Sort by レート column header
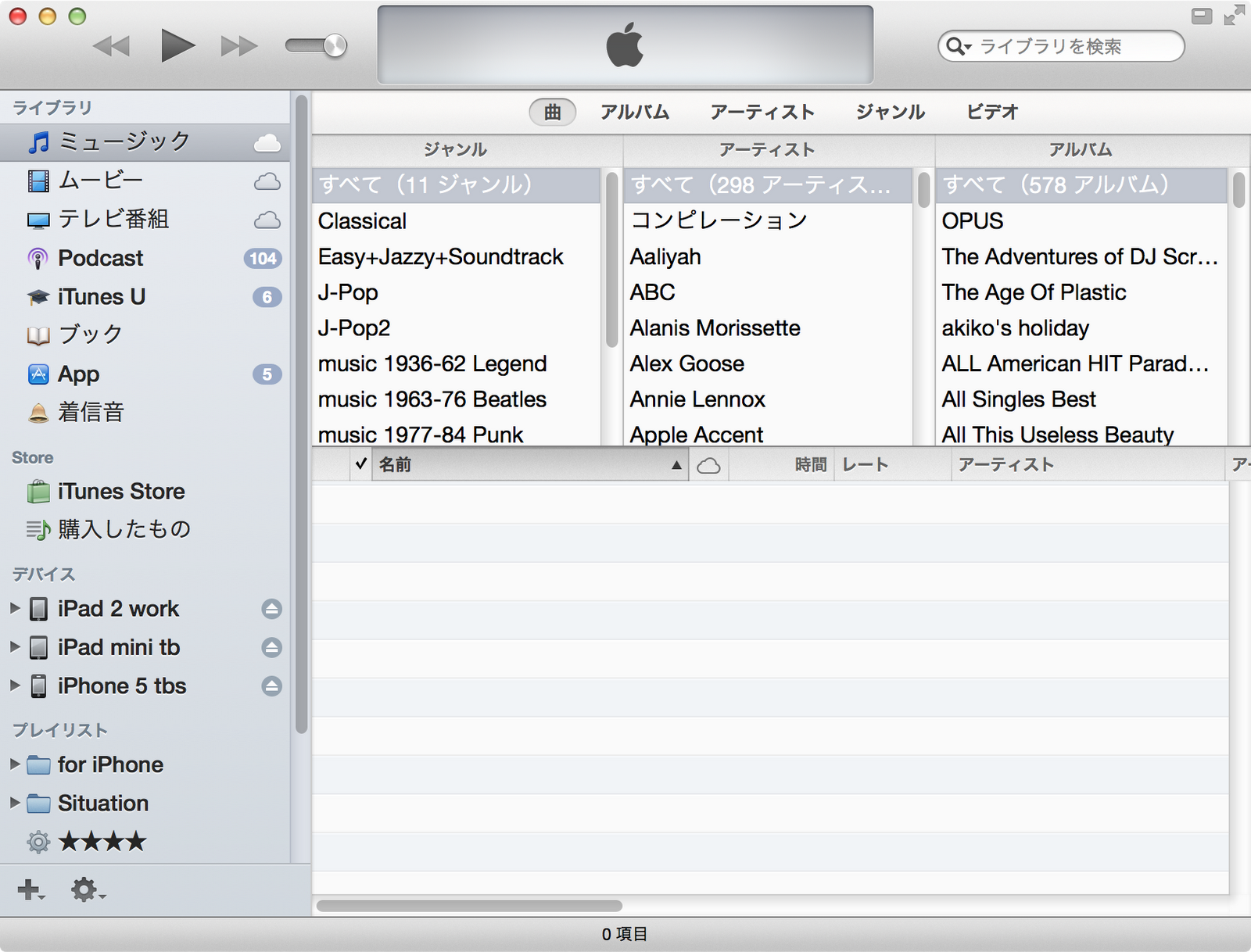1251x952 pixels. (x=893, y=464)
